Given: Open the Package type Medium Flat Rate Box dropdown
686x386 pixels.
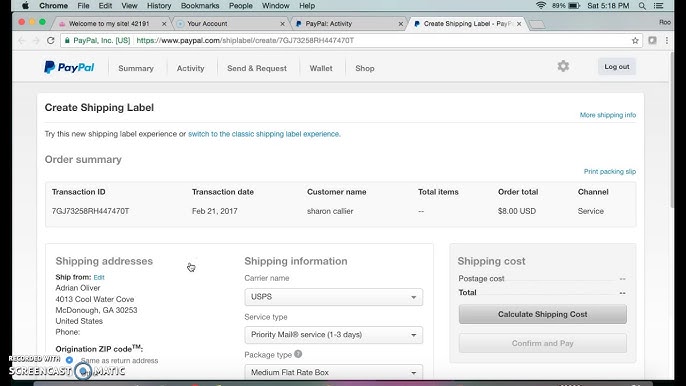Looking at the screenshot, I should coord(333,372).
